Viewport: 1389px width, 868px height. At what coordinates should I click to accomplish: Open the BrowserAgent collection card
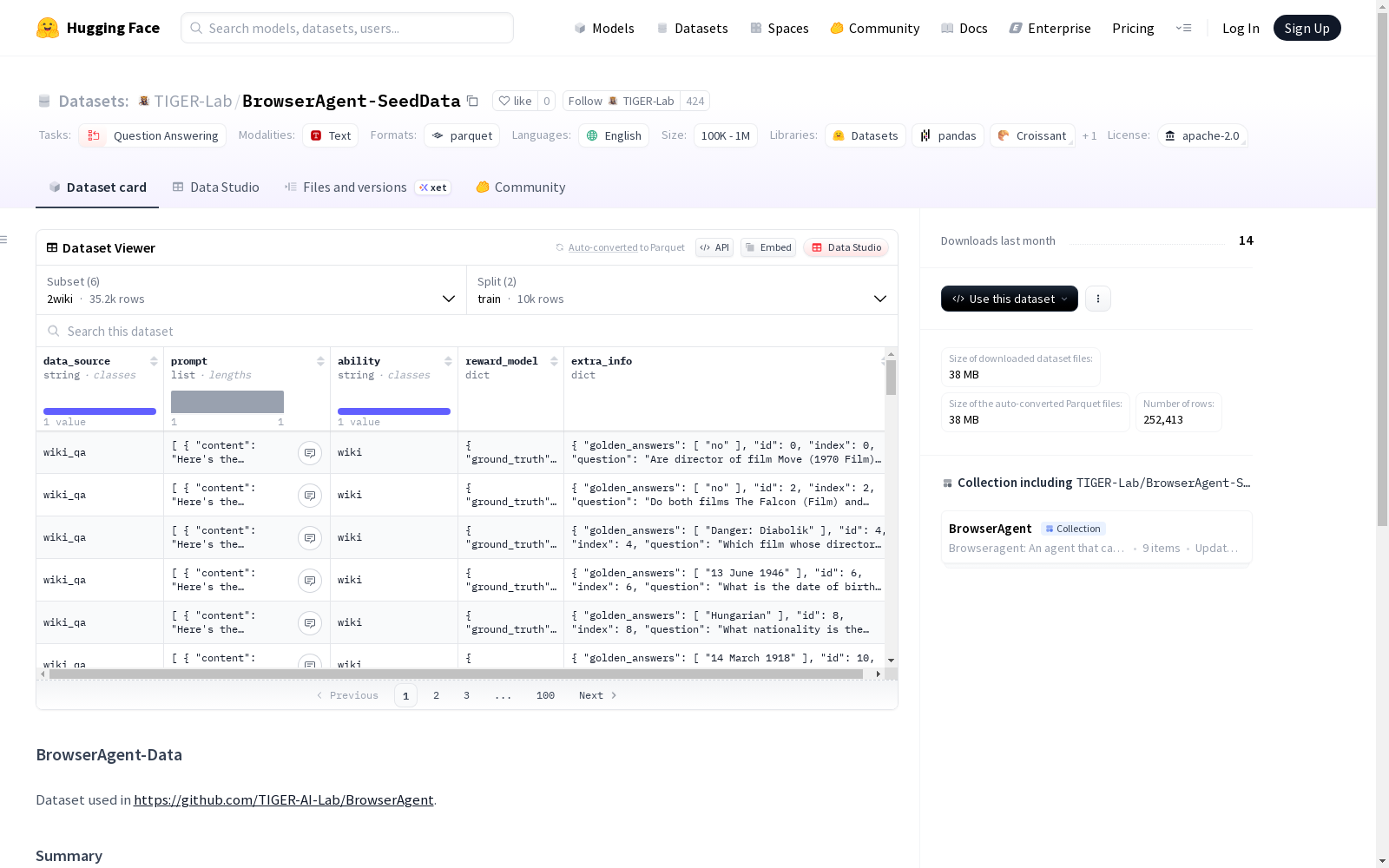click(1096, 538)
